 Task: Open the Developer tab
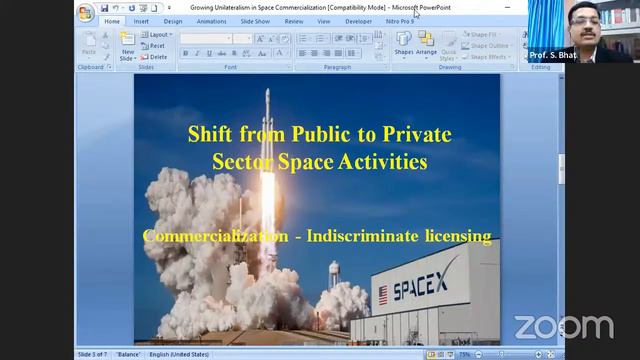[358, 21]
